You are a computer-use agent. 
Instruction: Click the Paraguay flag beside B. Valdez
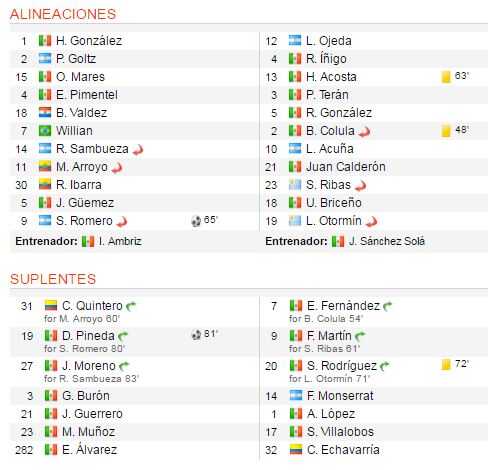[45, 113]
